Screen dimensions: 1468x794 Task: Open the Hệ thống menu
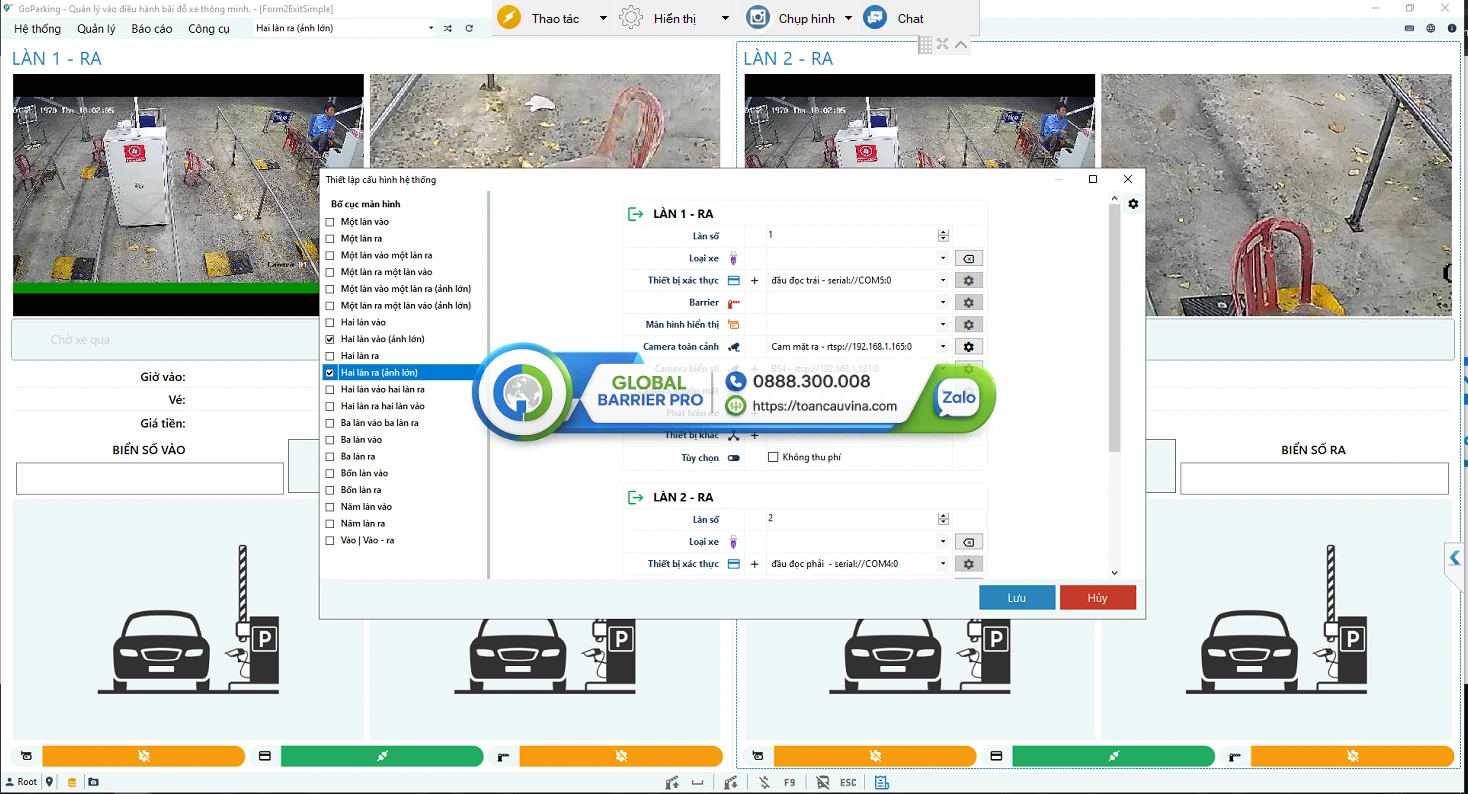click(37, 29)
